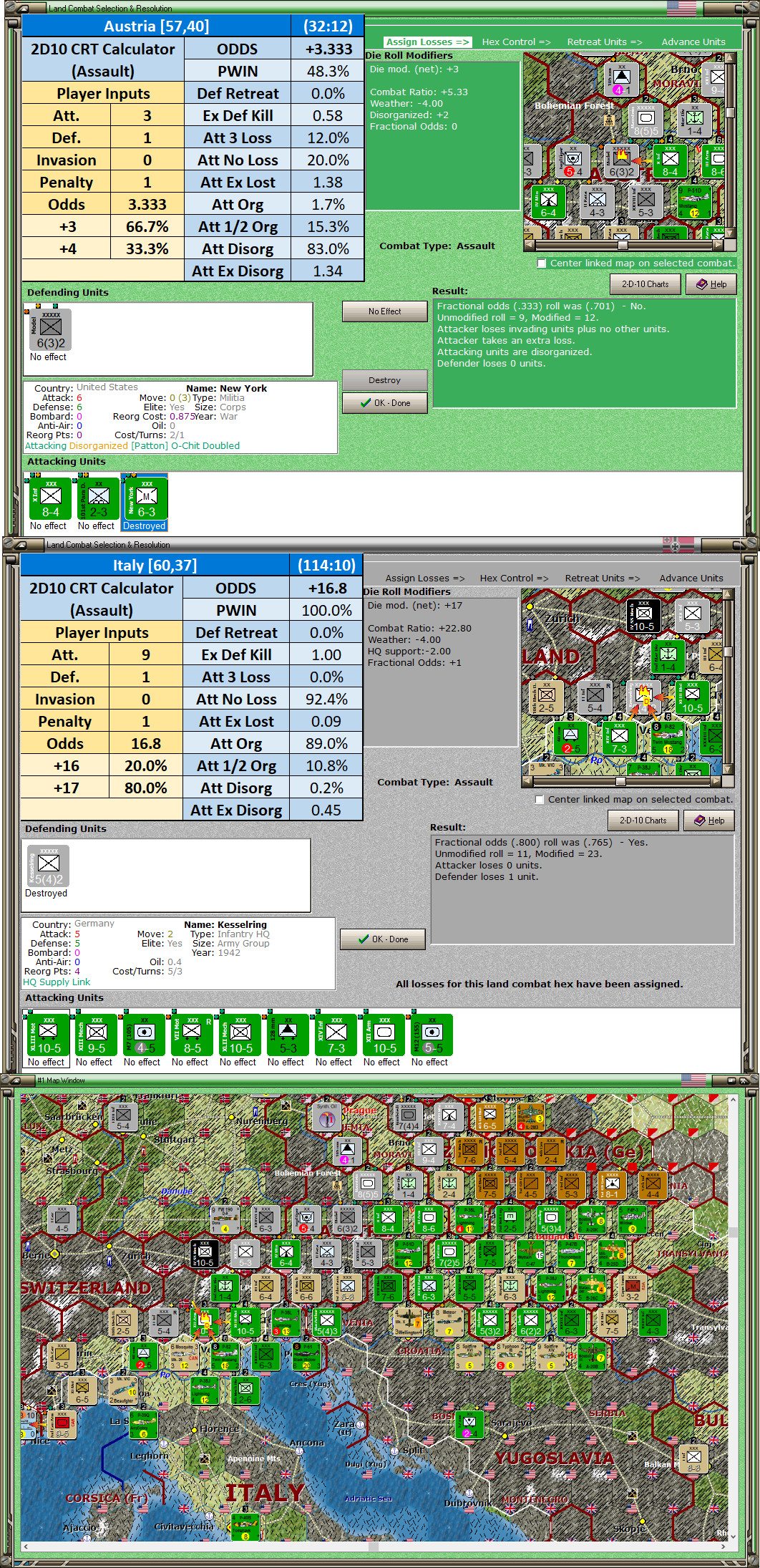
Task: Click black SS 10-5 unit on Italy mini-map
Action: click(x=643, y=616)
